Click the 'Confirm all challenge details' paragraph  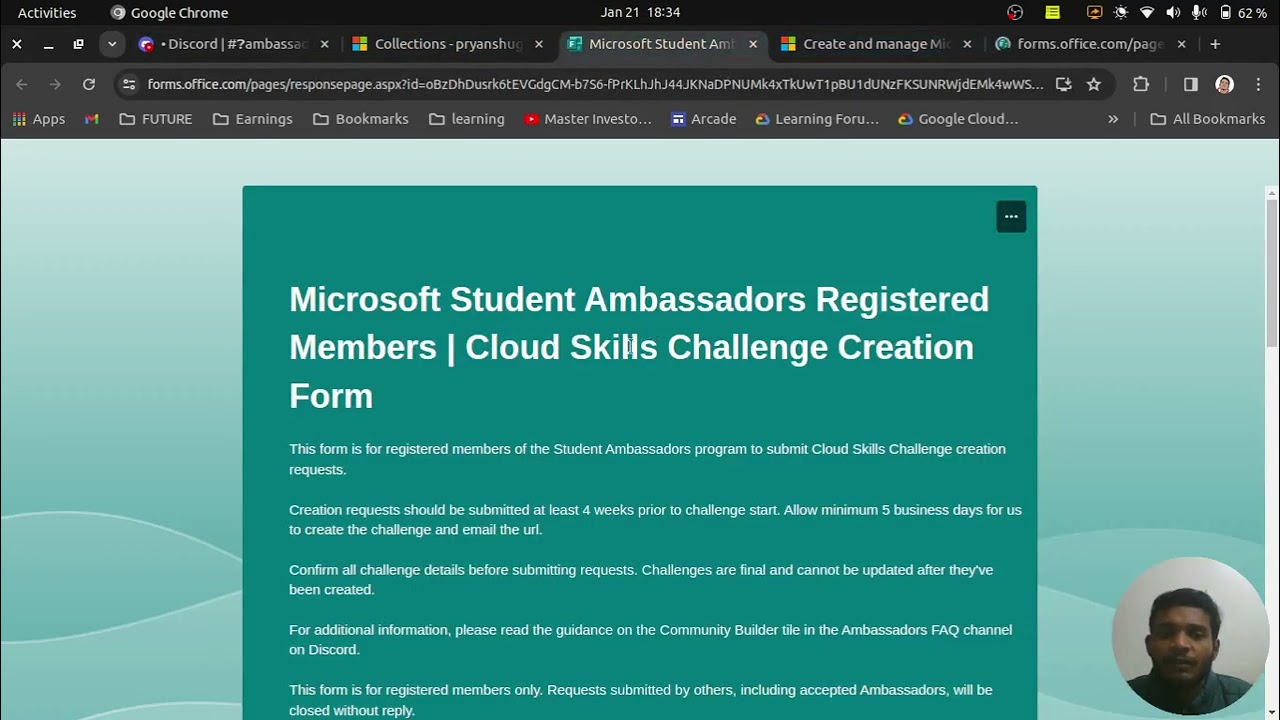tap(641, 580)
